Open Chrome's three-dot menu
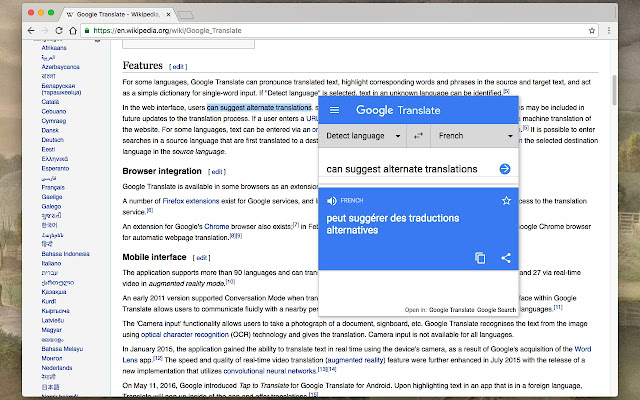 (609, 31)
